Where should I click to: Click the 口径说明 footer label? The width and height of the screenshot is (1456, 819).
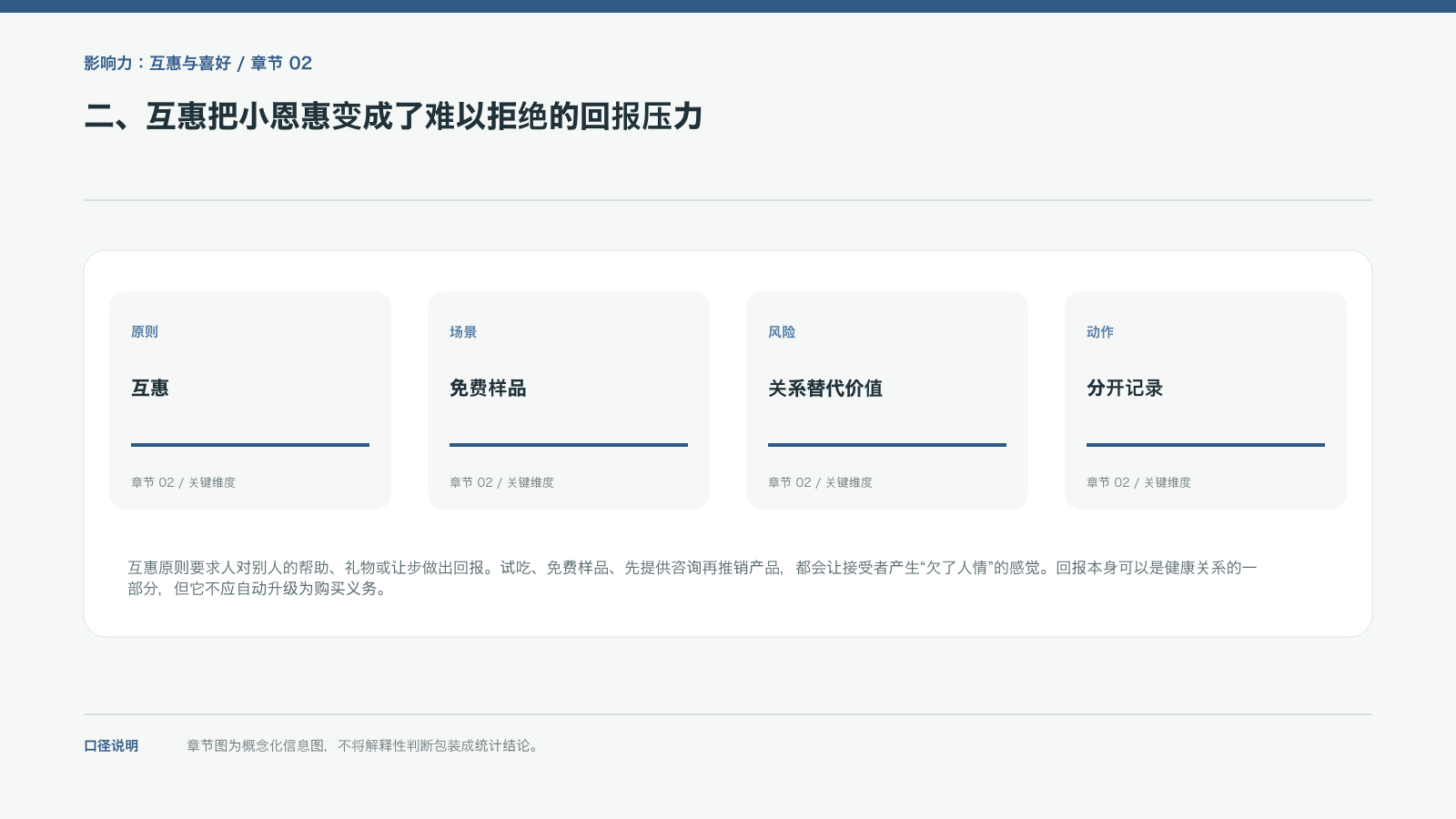pyautogui.click(x=111, y=746)
